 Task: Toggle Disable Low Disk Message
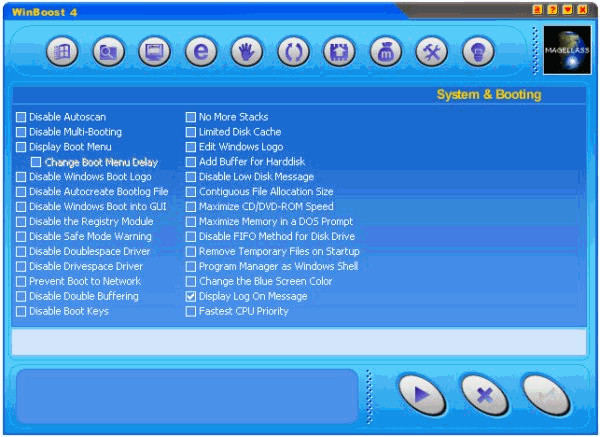191,177
